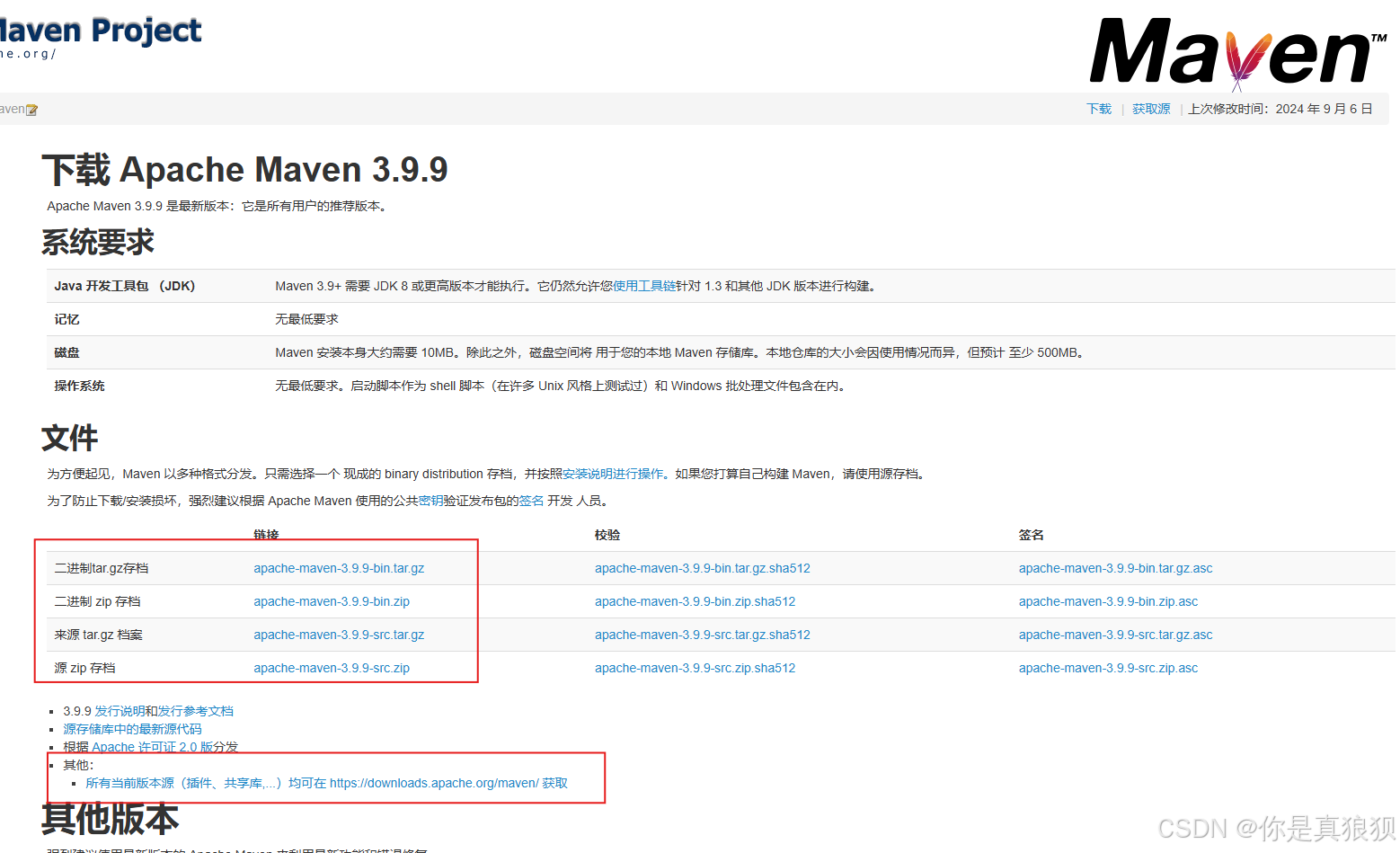Download apache-maven-3.9.9-bin.zip archive
The height and width of the screenshot is (853, 1400).
point(331,601)
